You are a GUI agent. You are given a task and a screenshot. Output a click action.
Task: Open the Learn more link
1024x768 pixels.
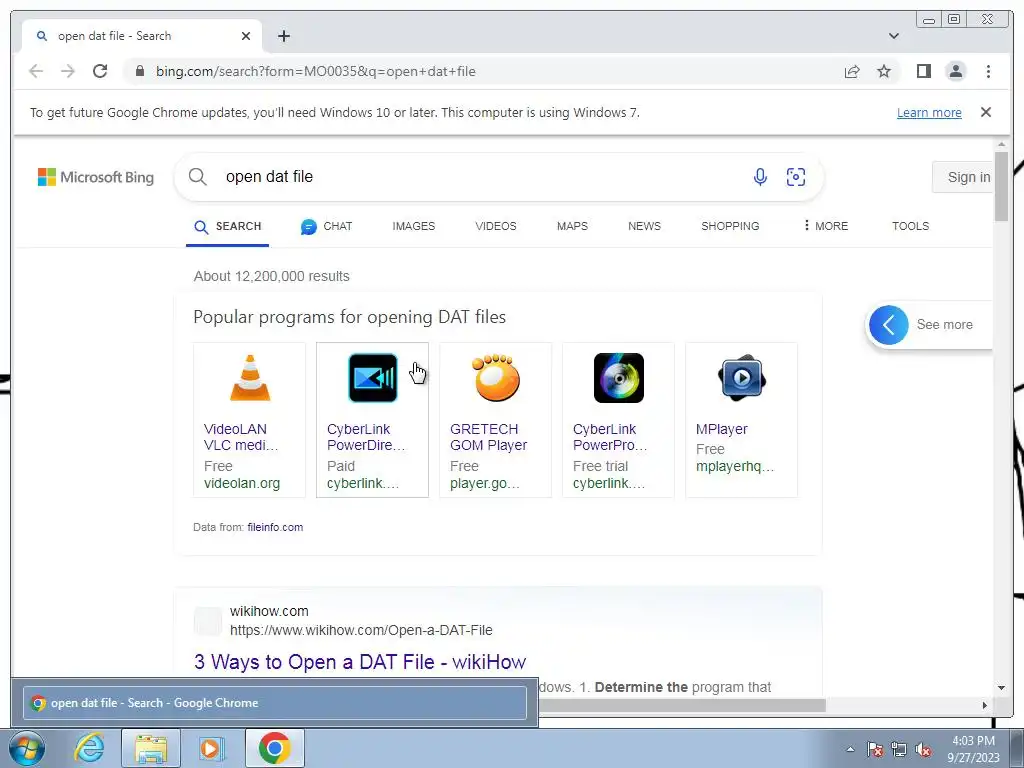929,112
